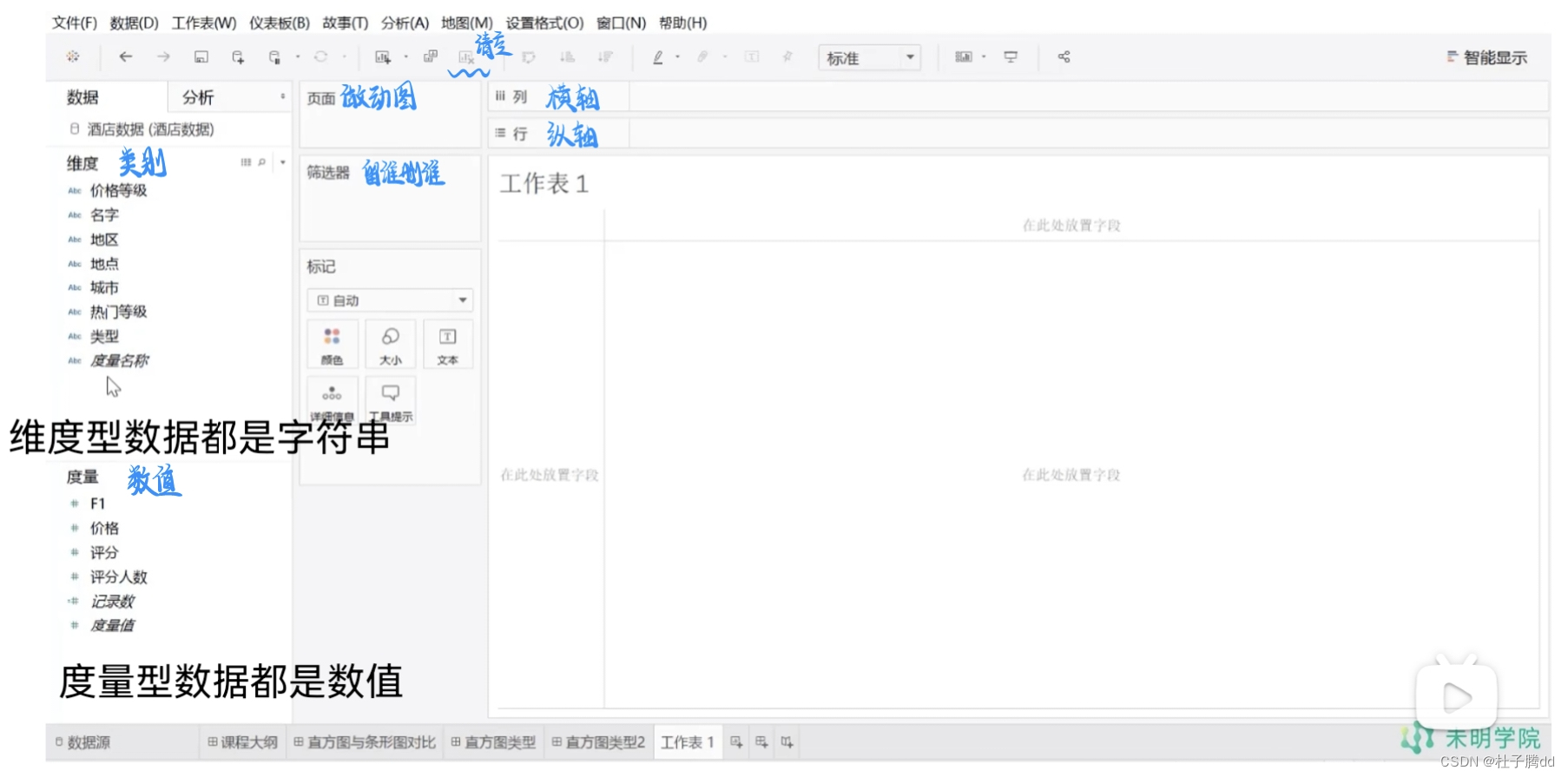Click the 文本 marks card button
This screenshot has width=1568, height=777.
tap(448, 345)
